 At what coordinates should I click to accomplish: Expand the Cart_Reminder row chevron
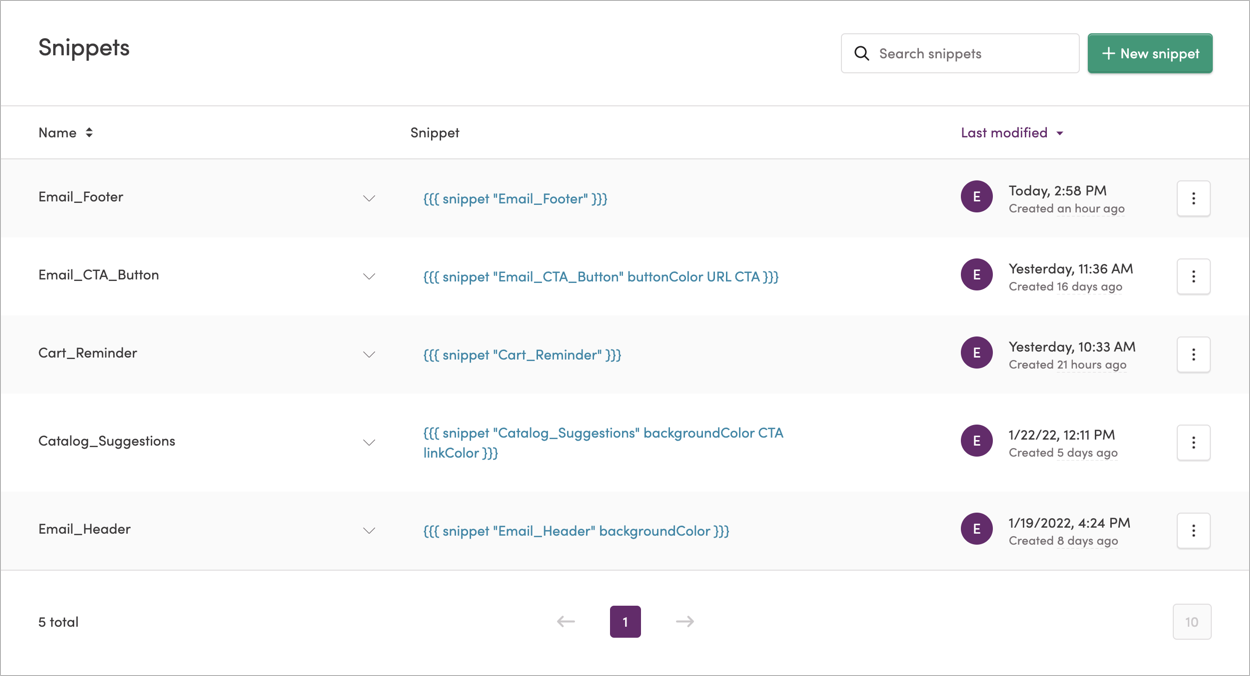pos(369,355)
